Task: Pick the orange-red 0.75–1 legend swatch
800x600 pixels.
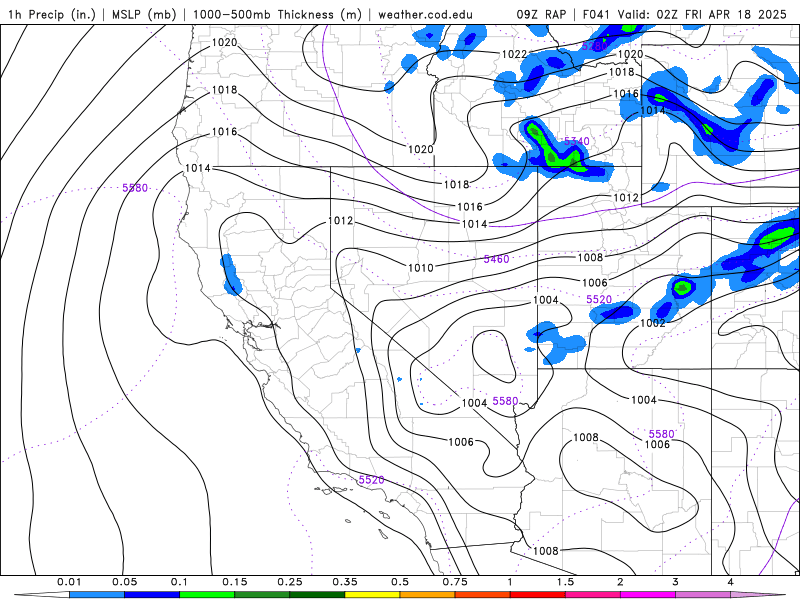Action: pos(483,595)
